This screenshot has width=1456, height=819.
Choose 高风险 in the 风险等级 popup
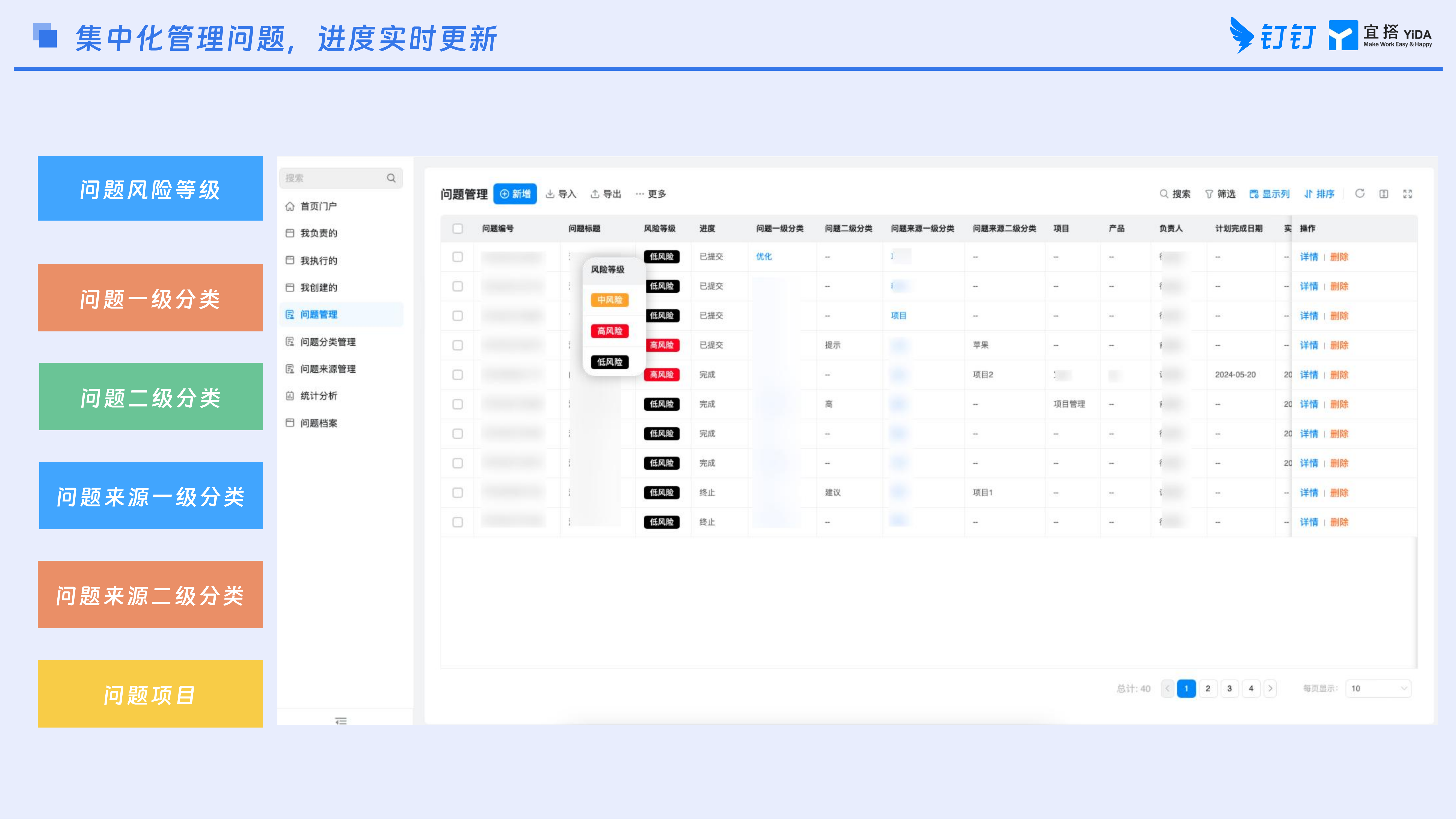pos(609,331)
